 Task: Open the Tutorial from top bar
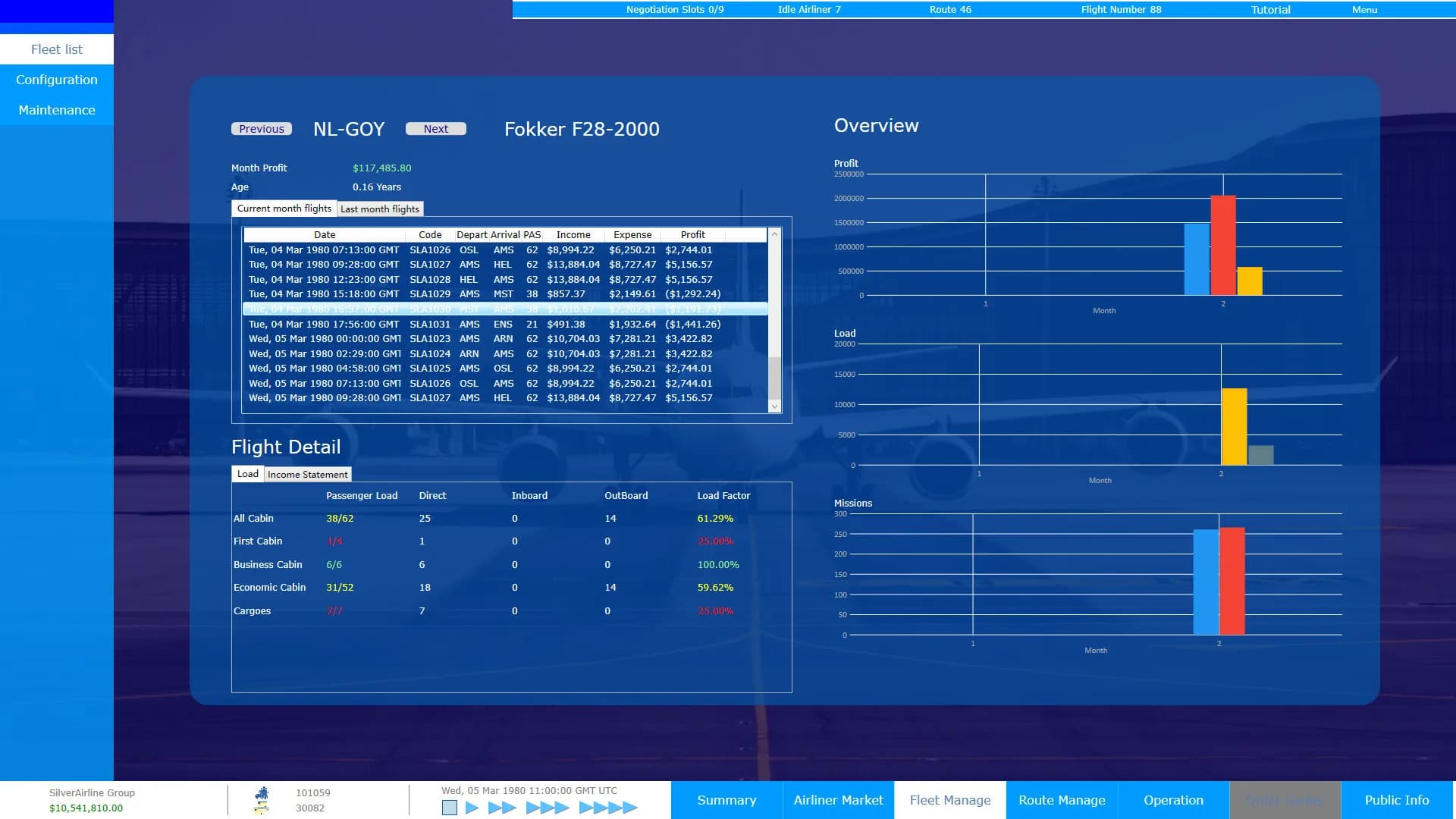tap(1271, 10)
